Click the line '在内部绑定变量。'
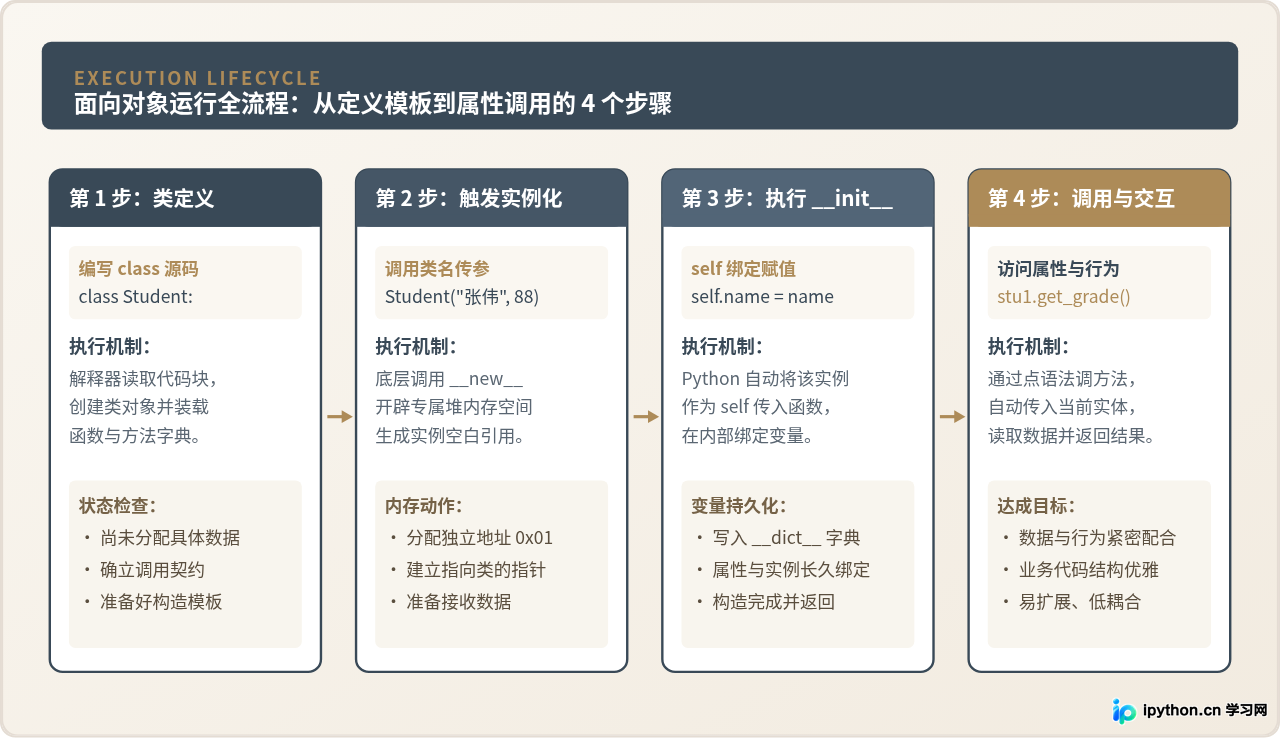This screenshot has width=1280, height=738. (x=748, y=436)
